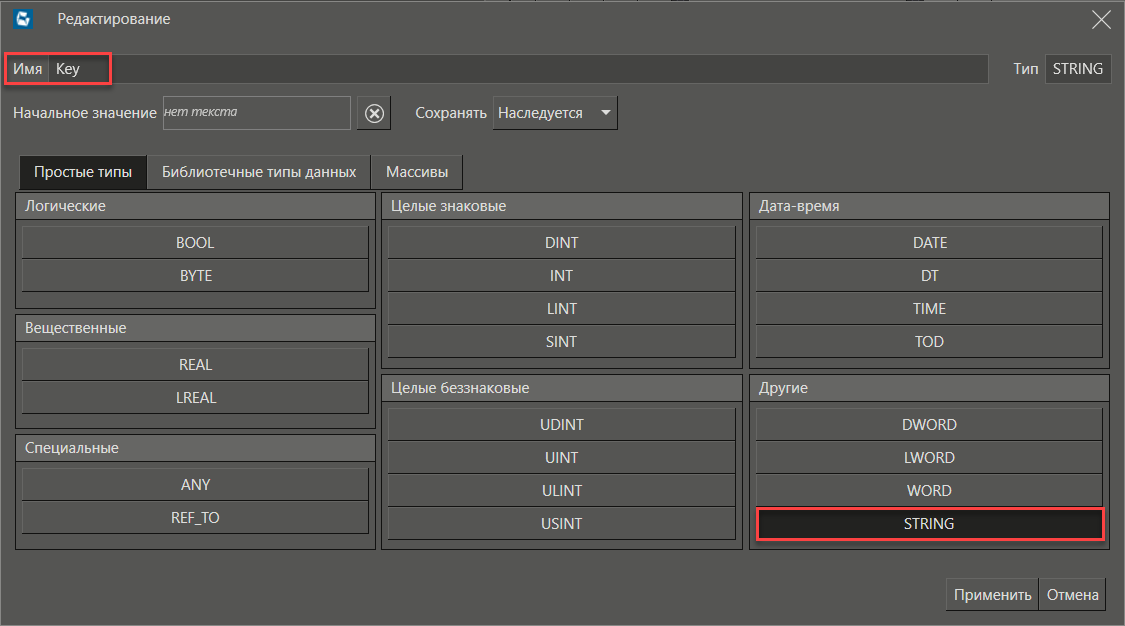Close the Редактирование dialog
The height and width of the screenshot is (626, 1125).
pos(1101,19)
